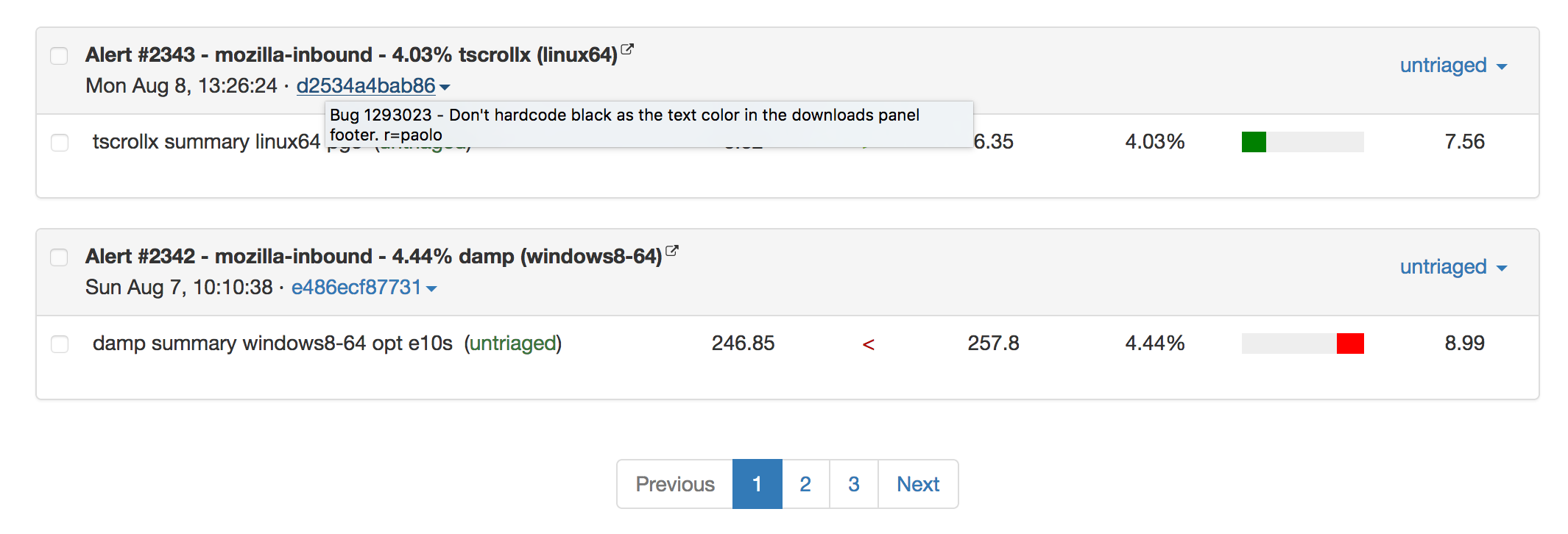Open Alert #2343 tscrollx title link
Screen dimensions: 1568x534
point(351,55)
